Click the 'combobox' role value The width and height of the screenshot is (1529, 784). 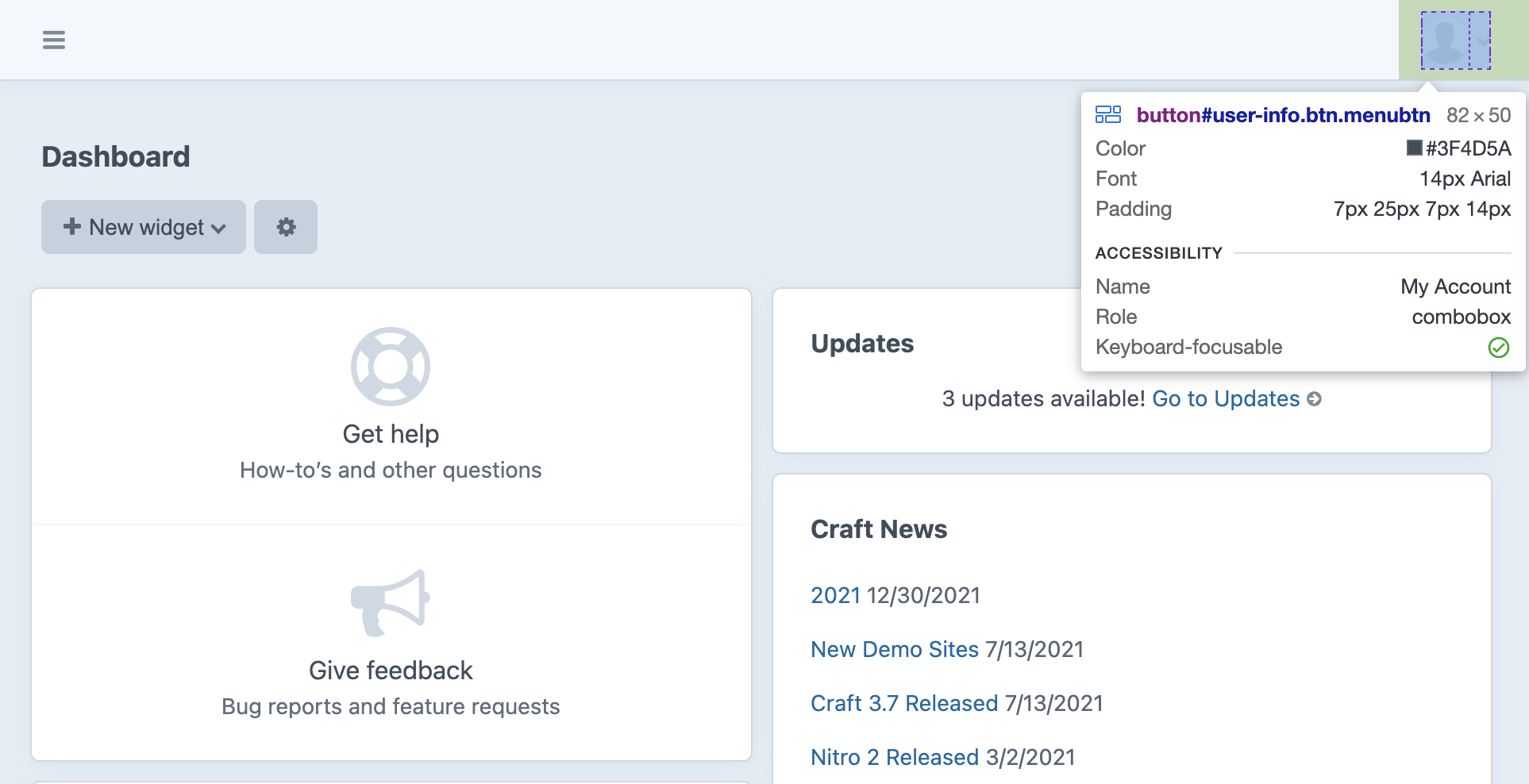[1461, 317]
